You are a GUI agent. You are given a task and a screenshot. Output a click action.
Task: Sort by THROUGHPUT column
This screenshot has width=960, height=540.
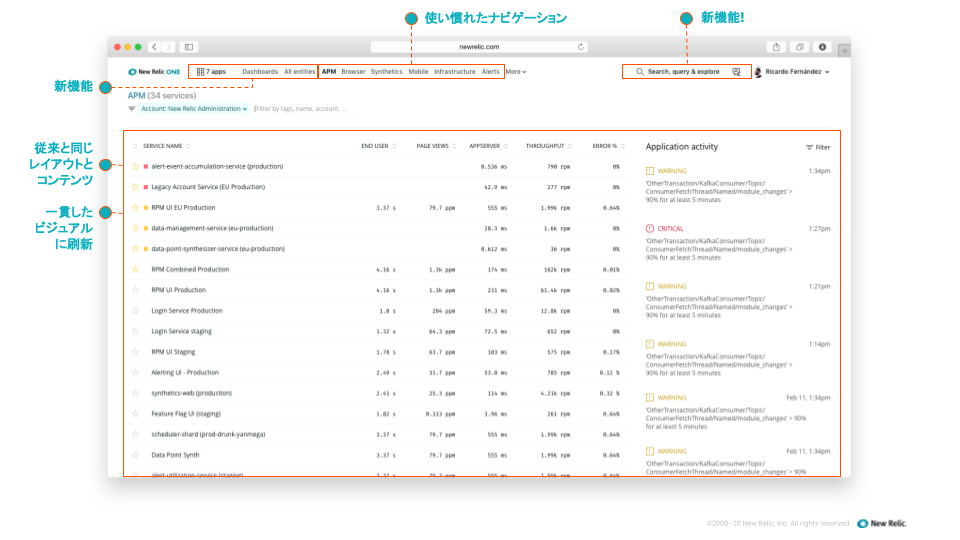point(548,146)
